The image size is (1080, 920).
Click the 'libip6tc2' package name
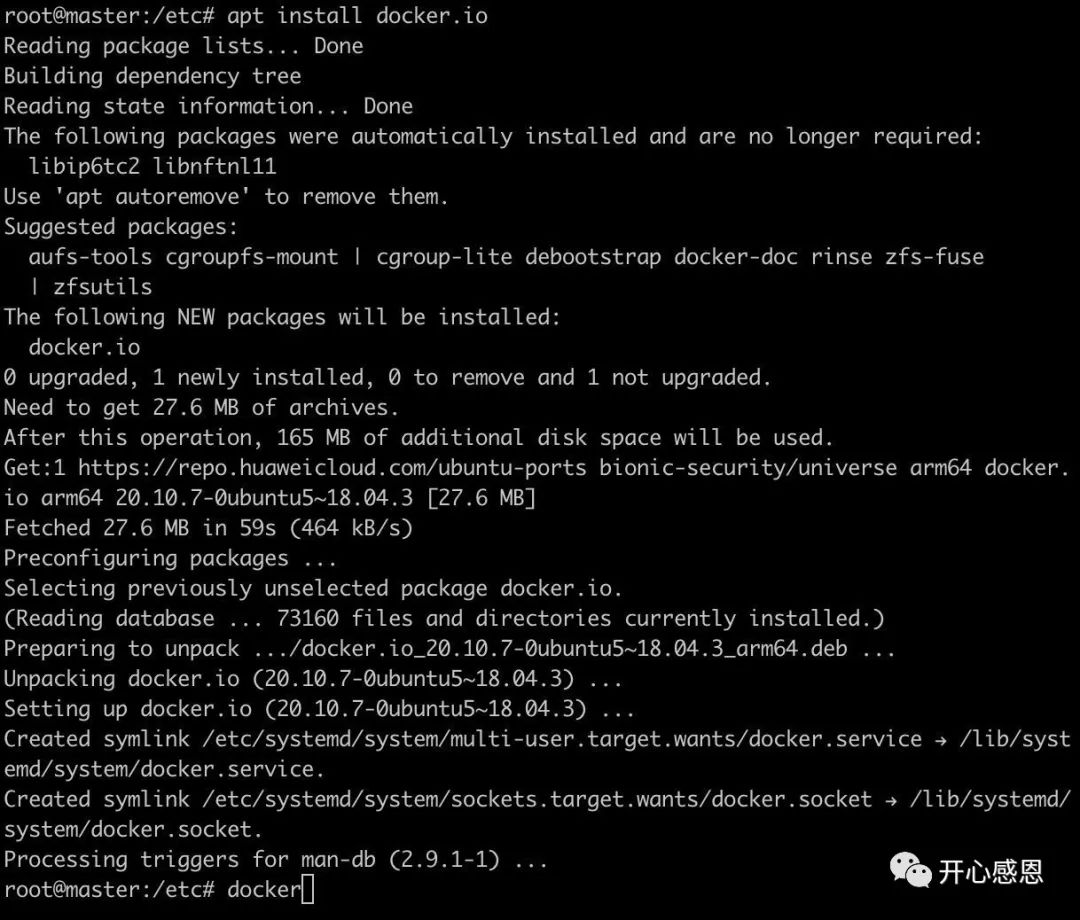pyautogui.click(x=84, y=166)
